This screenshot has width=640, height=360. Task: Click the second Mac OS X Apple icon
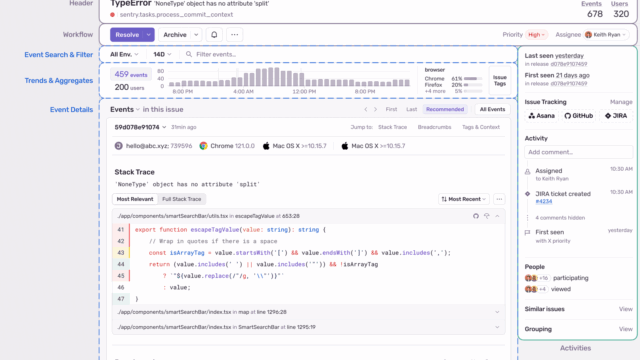coord(345,146)
